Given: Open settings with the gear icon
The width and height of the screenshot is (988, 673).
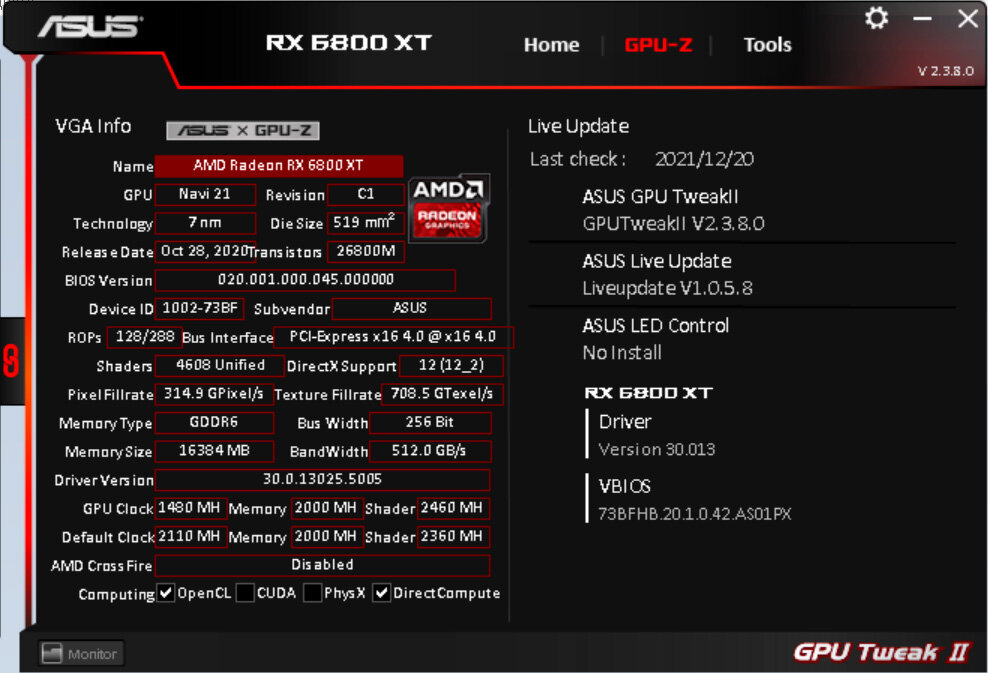Looking at the screenshot, I should click(876, 18).
